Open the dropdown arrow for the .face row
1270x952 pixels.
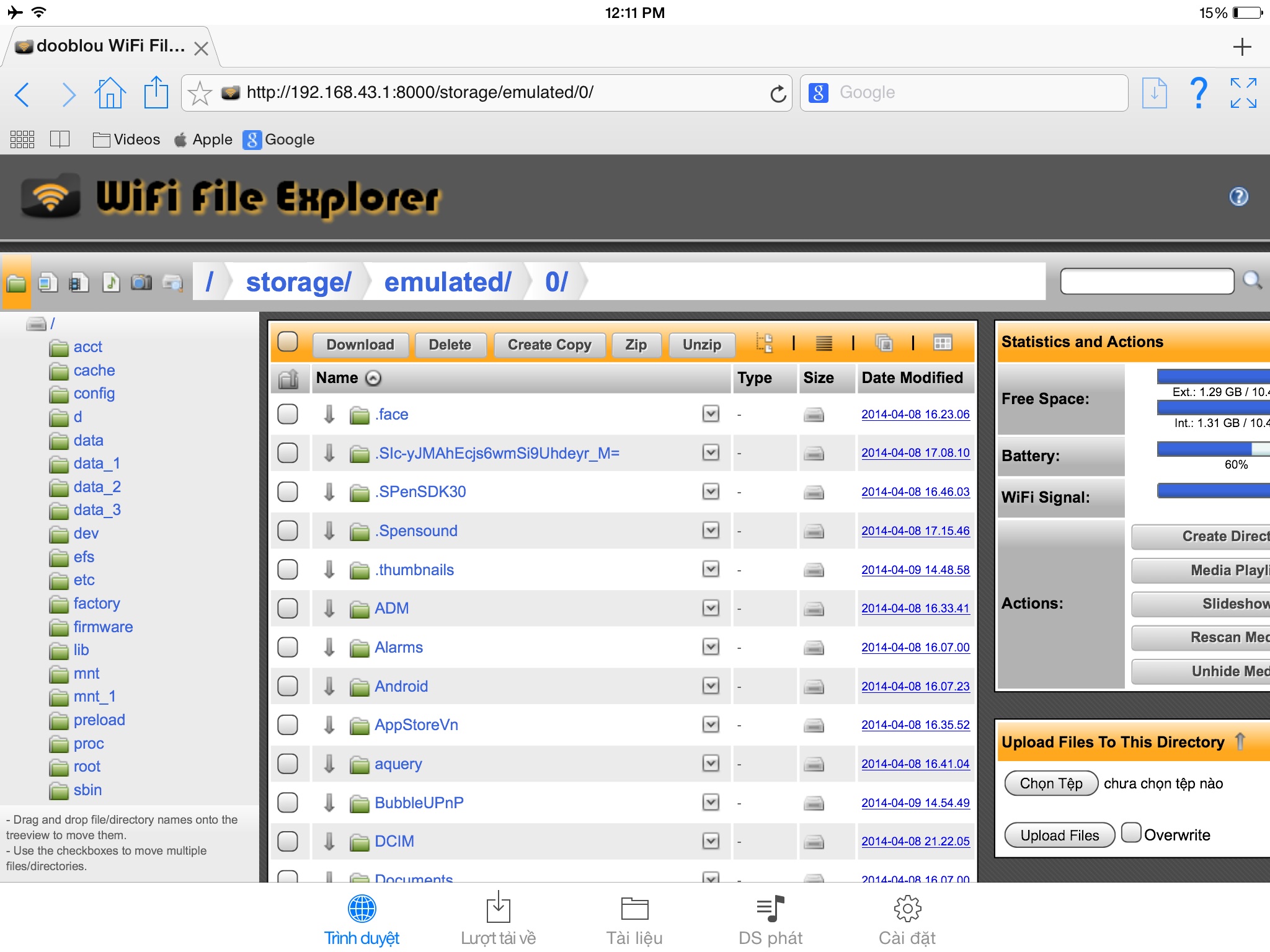pos(711,413)
